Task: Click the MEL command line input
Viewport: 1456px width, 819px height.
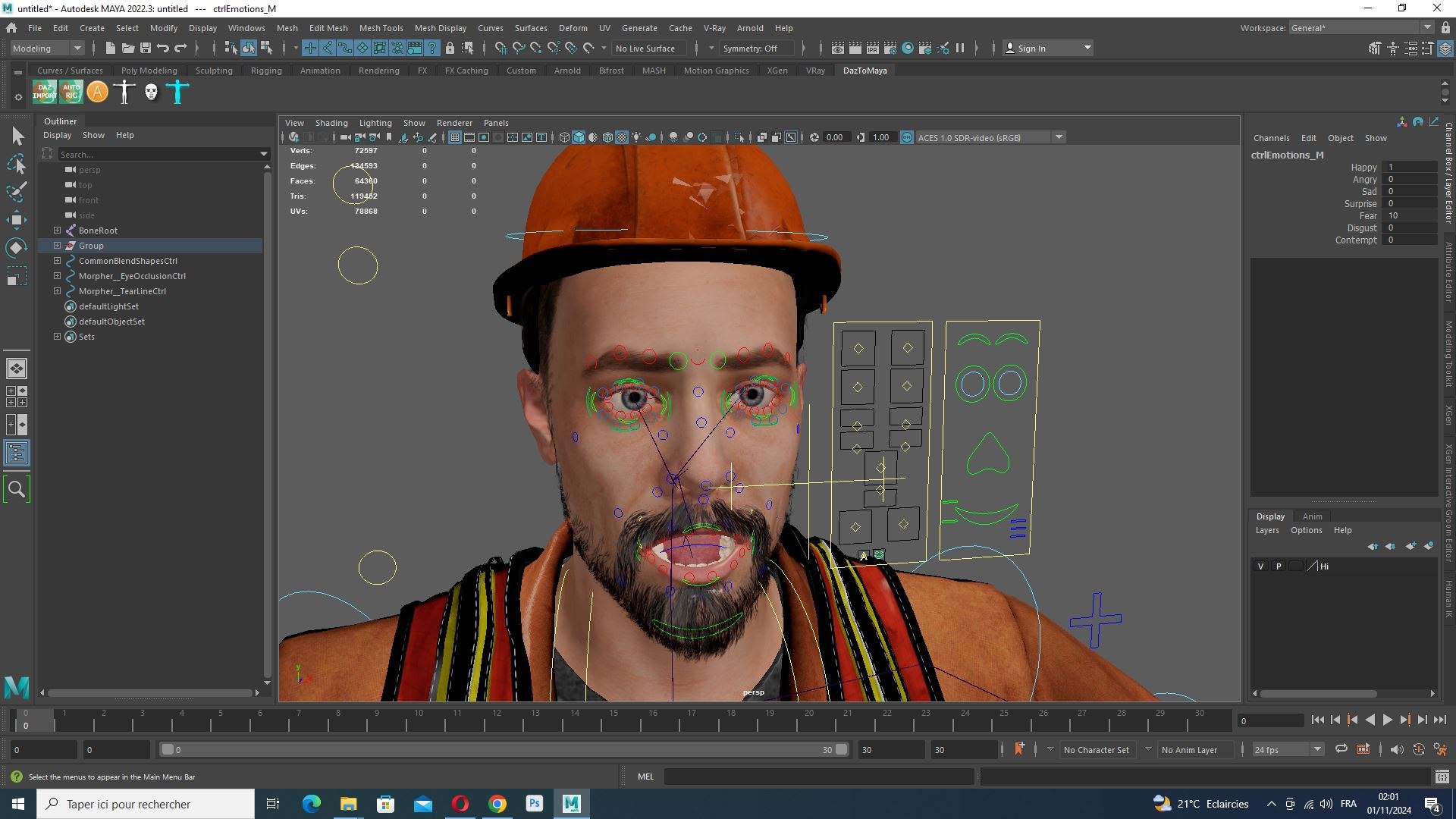Action: pyautogui.click(x=819, y=777)
